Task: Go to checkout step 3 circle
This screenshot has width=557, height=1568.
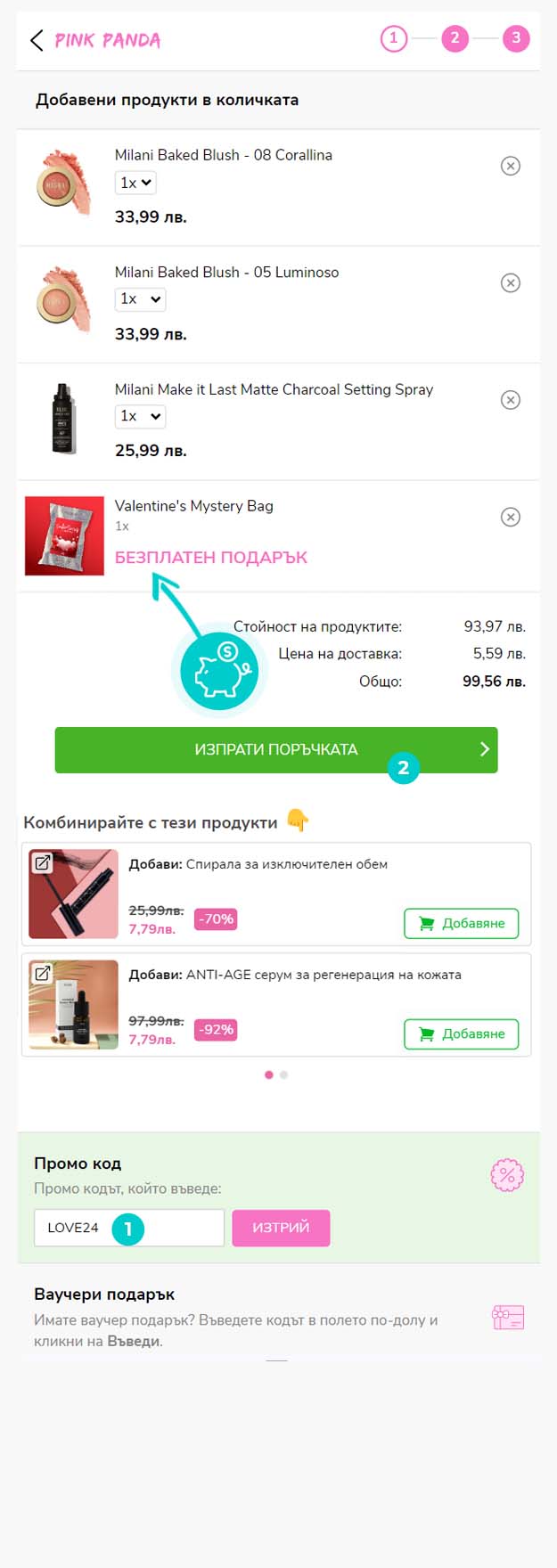Action: click(516, 38)
